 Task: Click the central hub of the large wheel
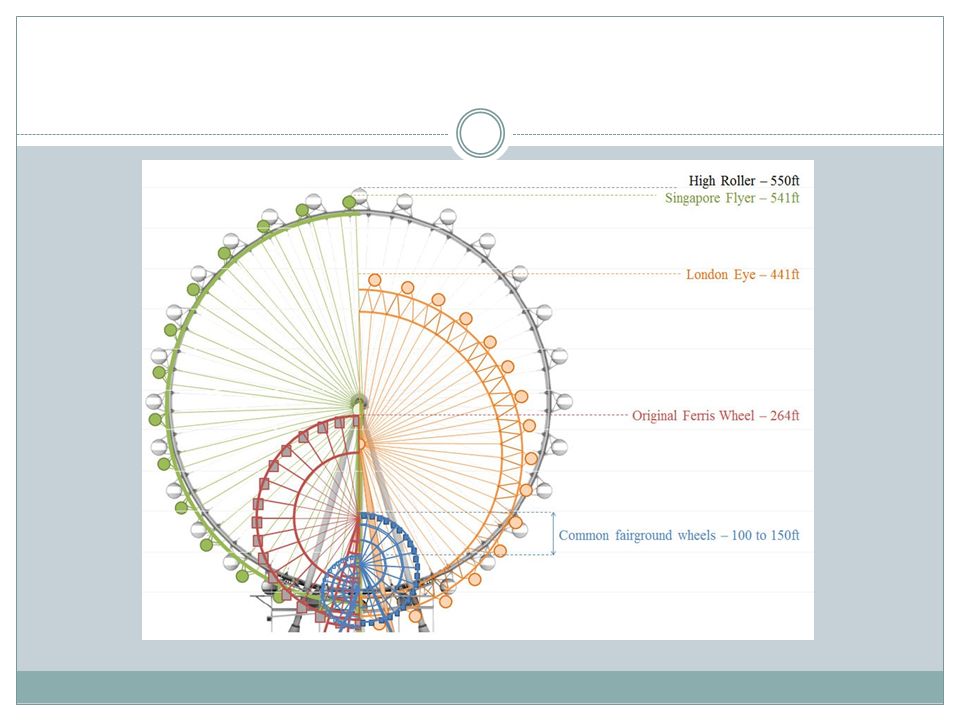pos(359,402)
